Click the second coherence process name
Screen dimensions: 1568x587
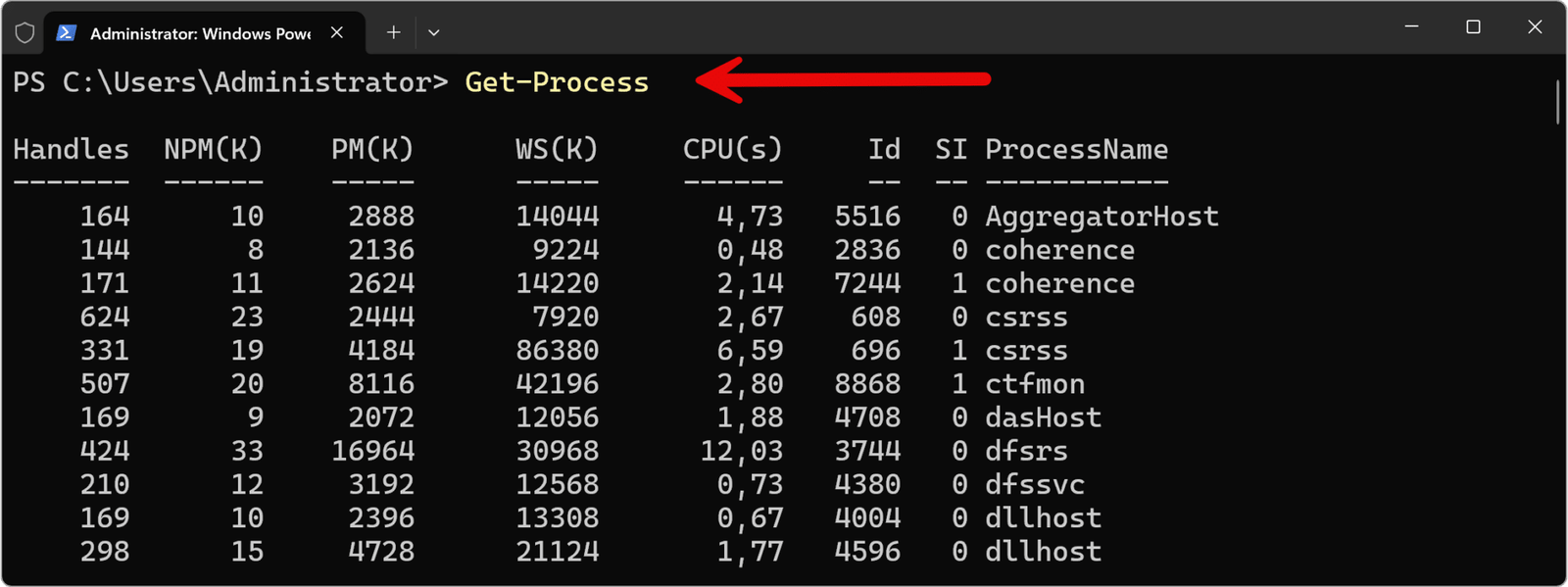(x=1059, y=283)
